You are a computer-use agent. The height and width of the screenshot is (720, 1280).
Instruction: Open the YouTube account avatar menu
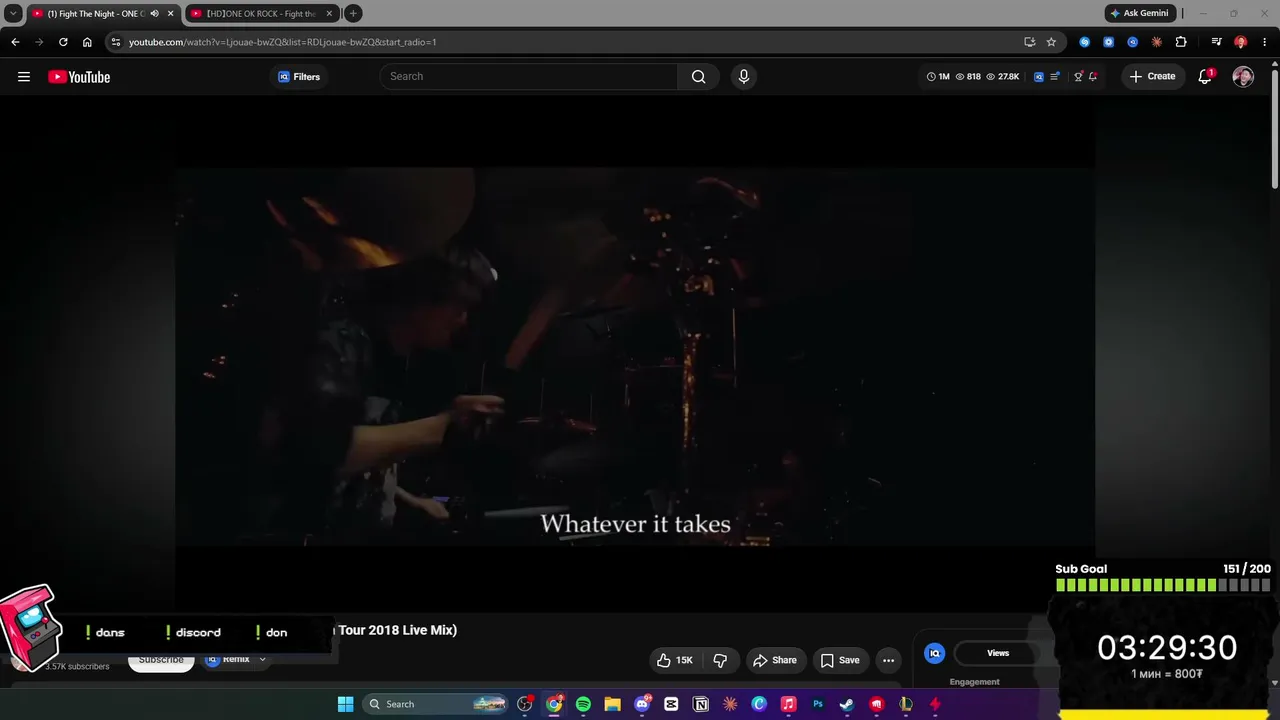(1243, 77)
